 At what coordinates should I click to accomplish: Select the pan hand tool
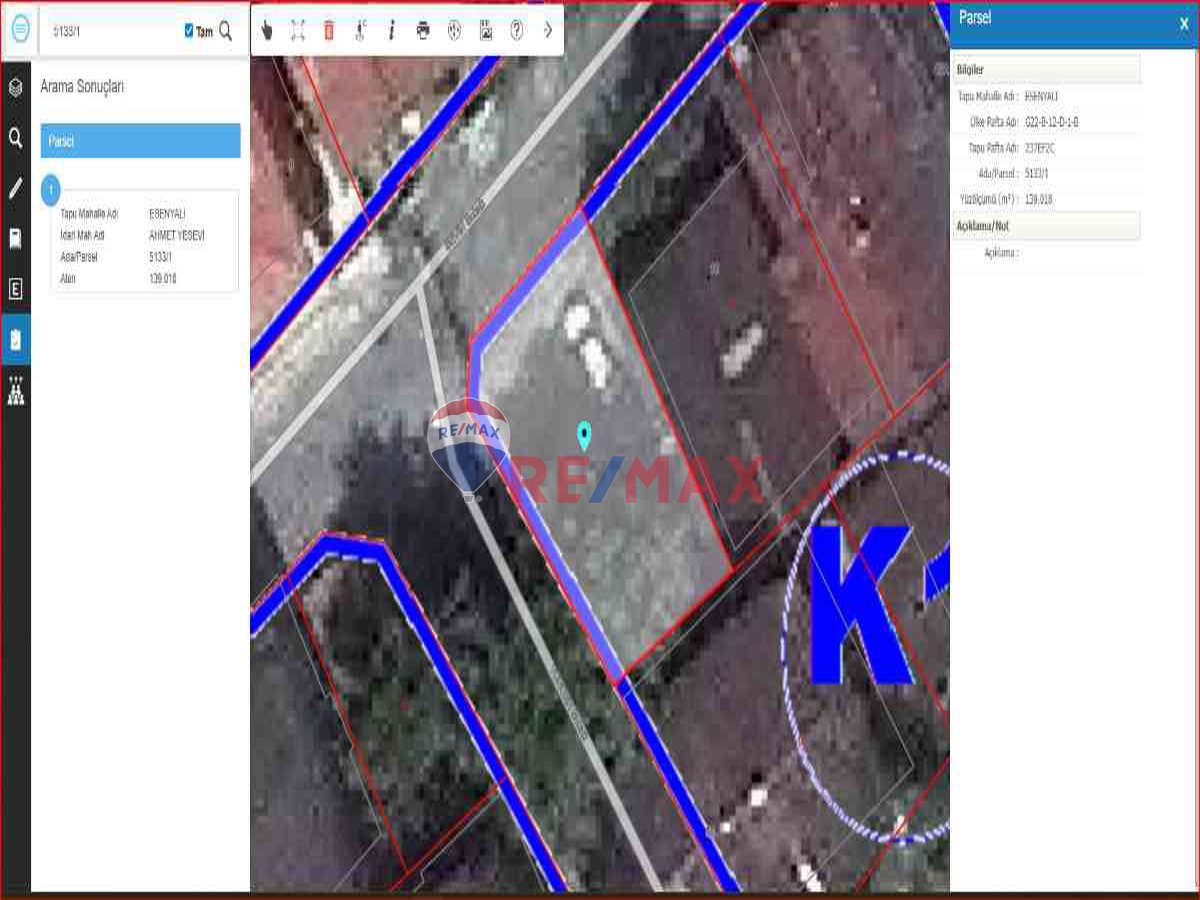pyautogui.click(x=267, y=30)
